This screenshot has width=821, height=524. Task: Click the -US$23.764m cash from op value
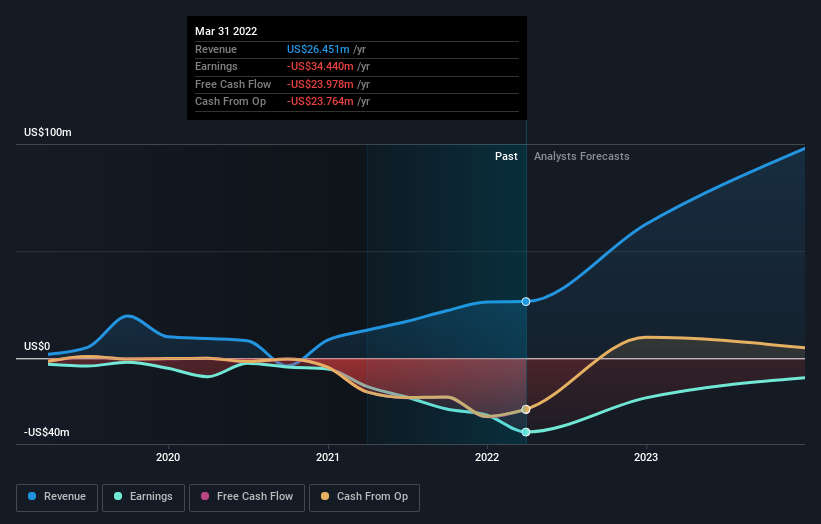point(320,102)
